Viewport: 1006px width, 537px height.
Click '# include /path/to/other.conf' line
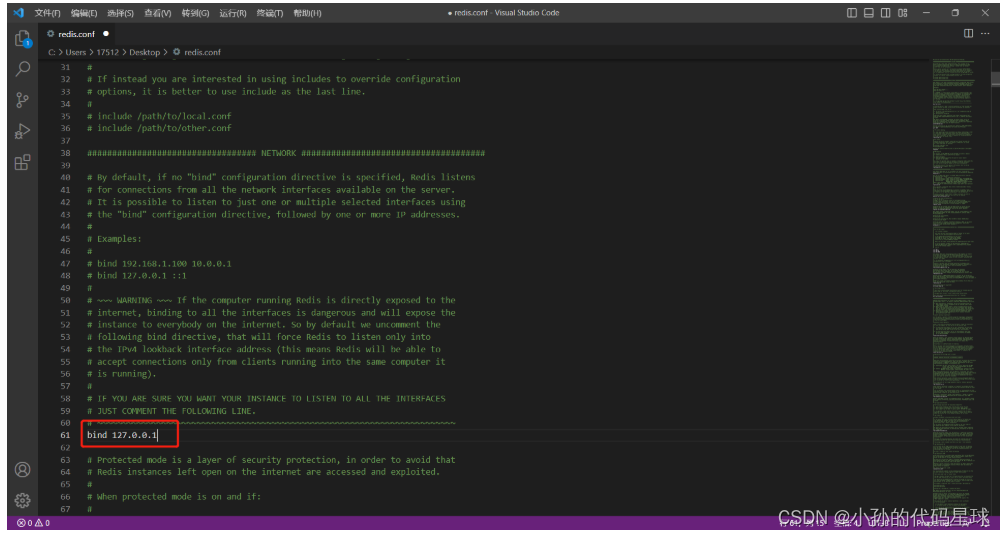159,128
